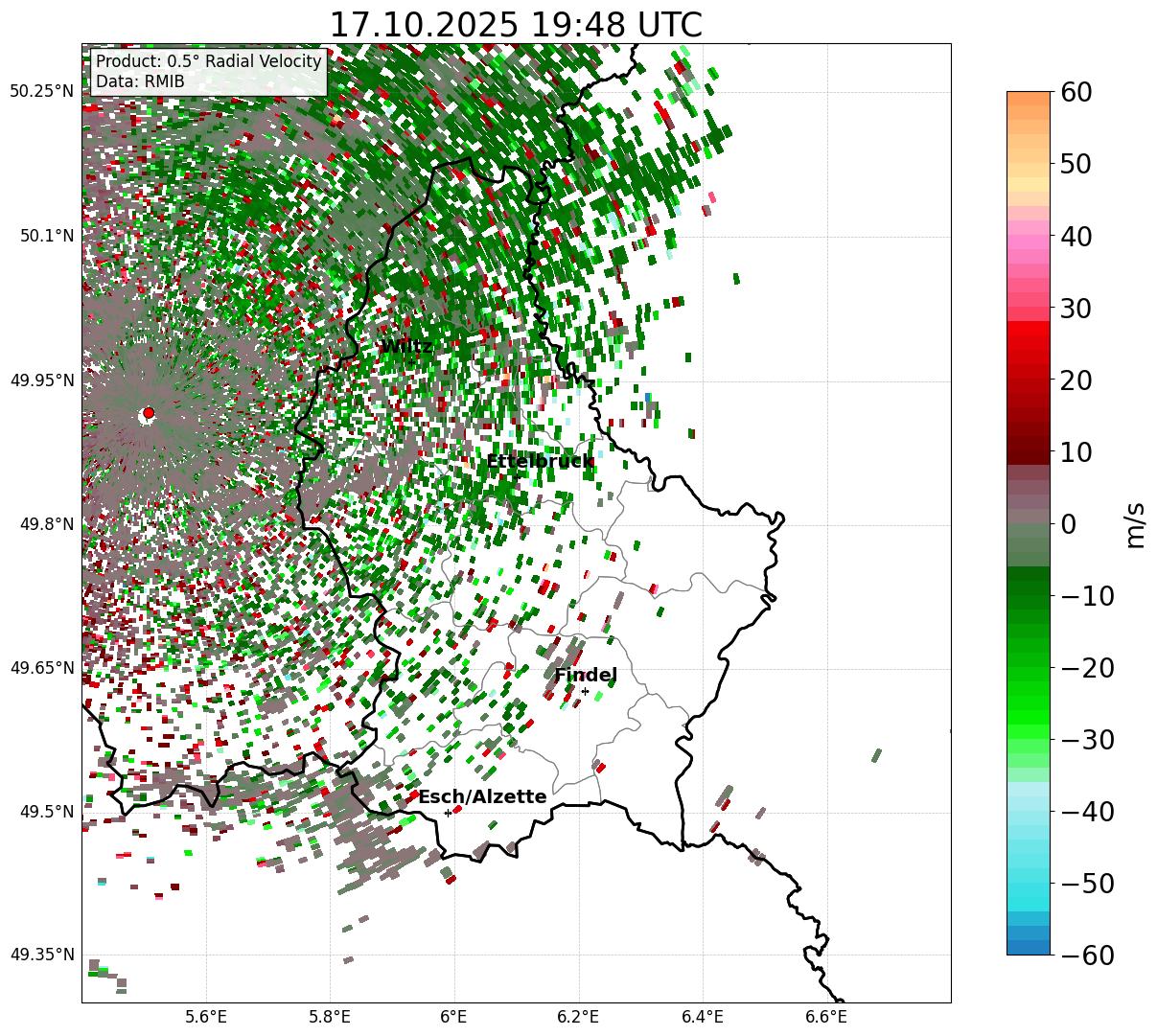This screenshot has height=1036, width=1157.
Task: Click the colorbar −40 tick label
Action: [1087, 811]
